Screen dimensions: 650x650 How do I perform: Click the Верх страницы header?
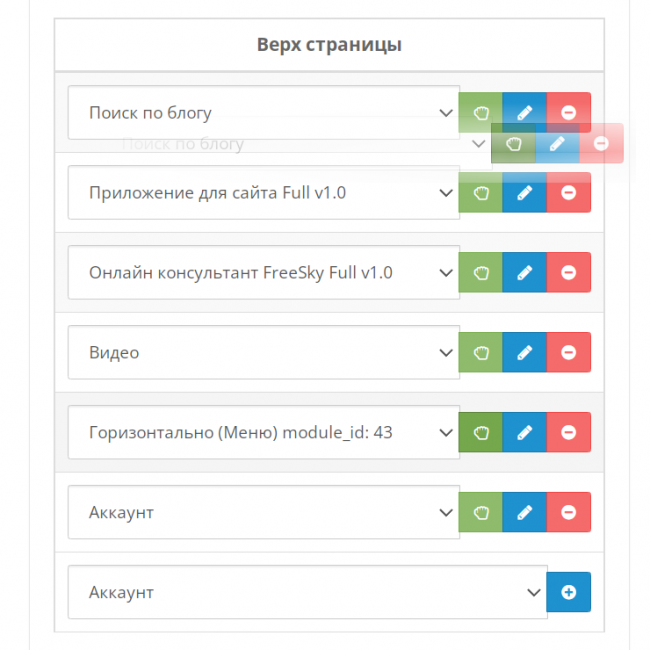pos(329,45)
